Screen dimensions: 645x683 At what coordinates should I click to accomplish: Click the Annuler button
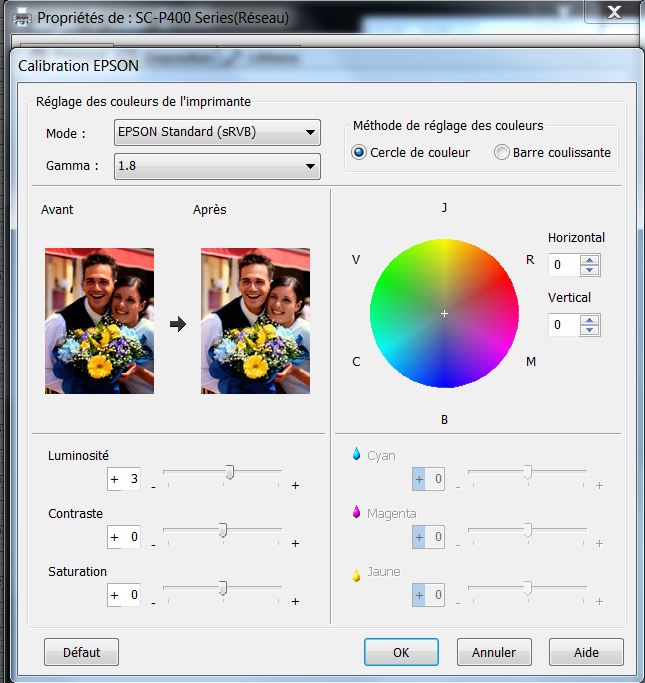tap(494, 652)
